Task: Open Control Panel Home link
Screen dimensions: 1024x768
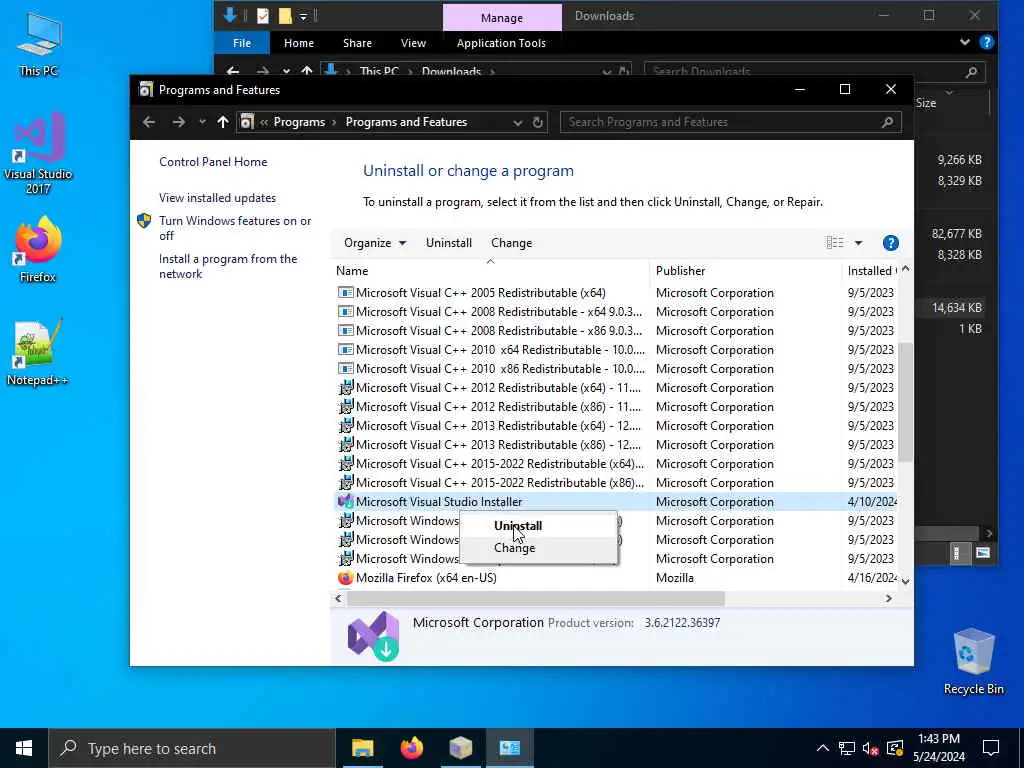Action: (x=213, y=162)
